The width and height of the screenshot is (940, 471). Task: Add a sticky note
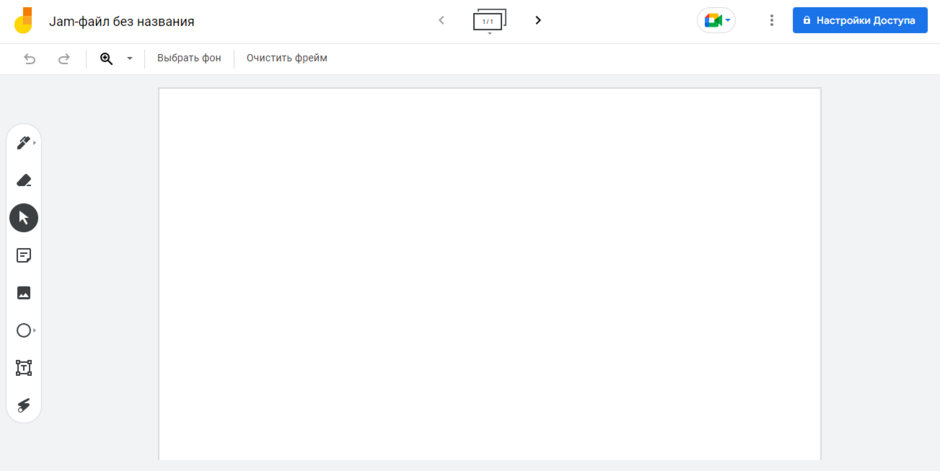pyautogui.click(x=23, y=256)
